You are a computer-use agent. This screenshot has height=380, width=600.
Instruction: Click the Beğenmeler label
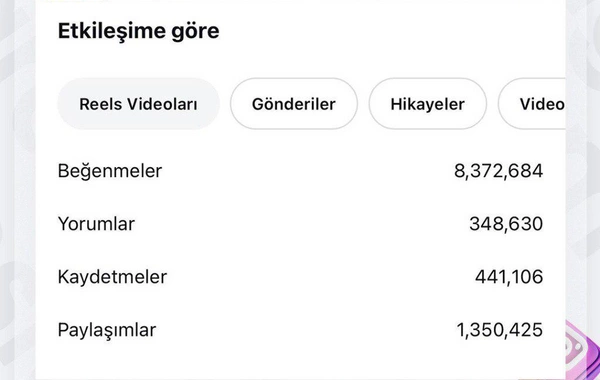[110, 171]
